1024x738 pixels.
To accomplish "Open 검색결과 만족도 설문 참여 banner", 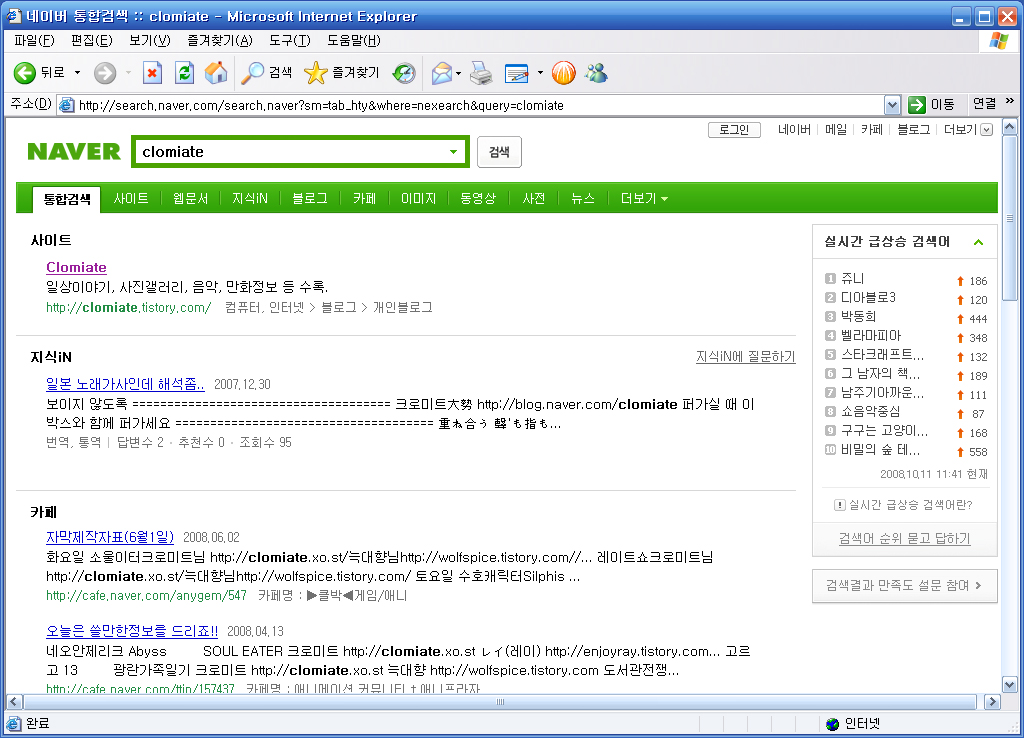I will point(904,585).
